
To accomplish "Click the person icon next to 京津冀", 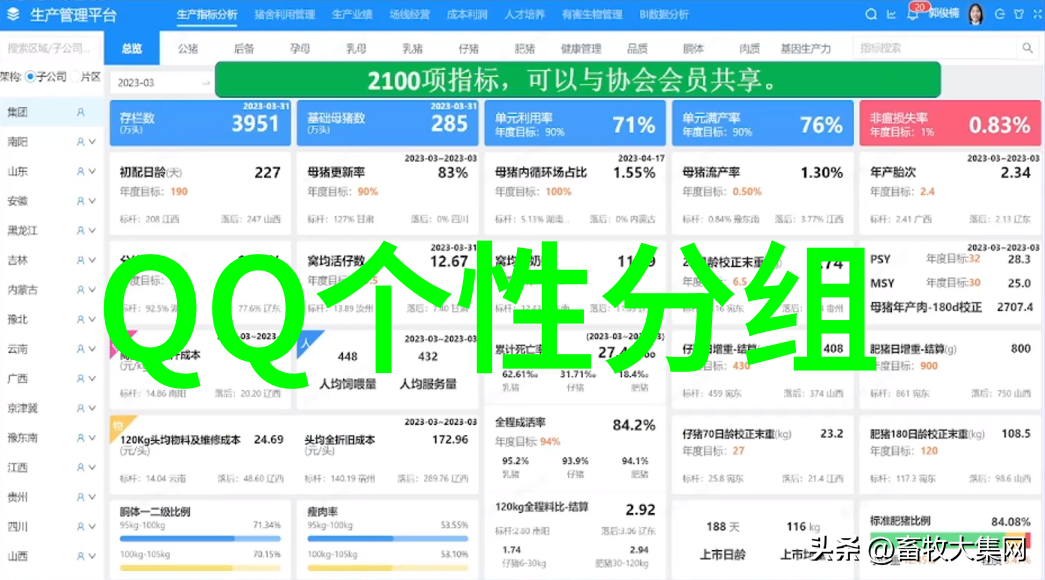I will tap(81, 408).
